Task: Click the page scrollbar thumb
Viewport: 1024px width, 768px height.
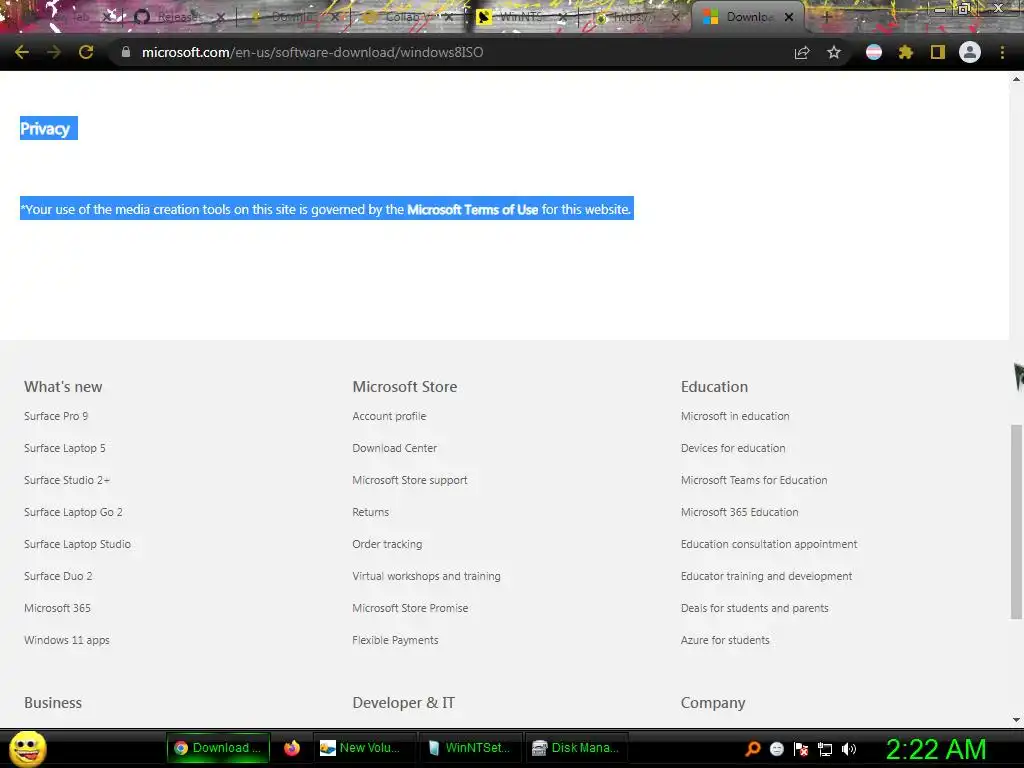Action: (x=1016, y=521)
